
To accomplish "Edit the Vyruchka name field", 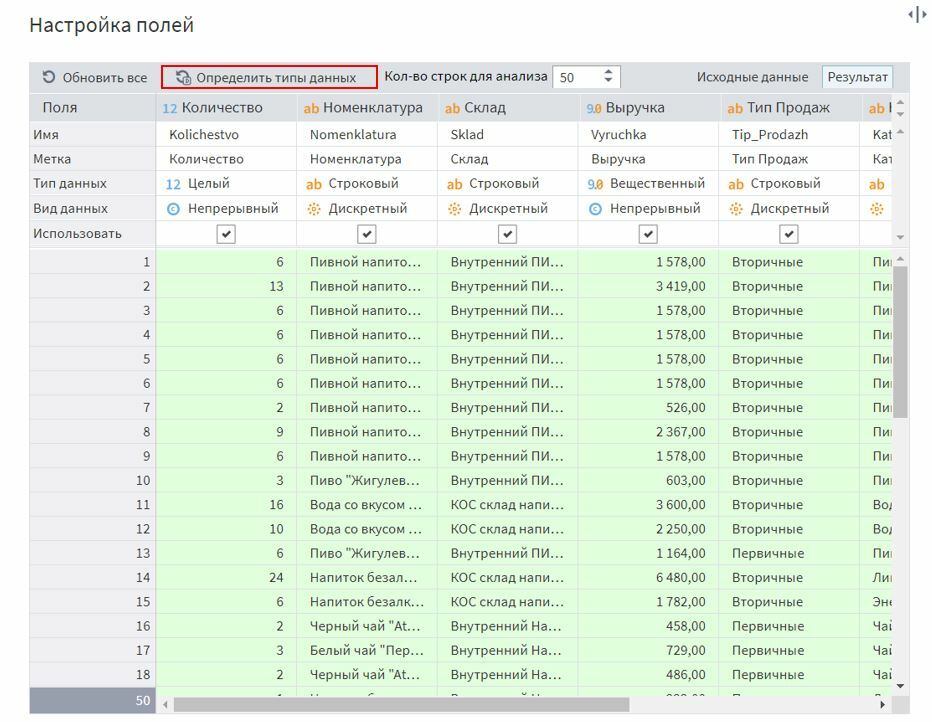I will point(648,134).
